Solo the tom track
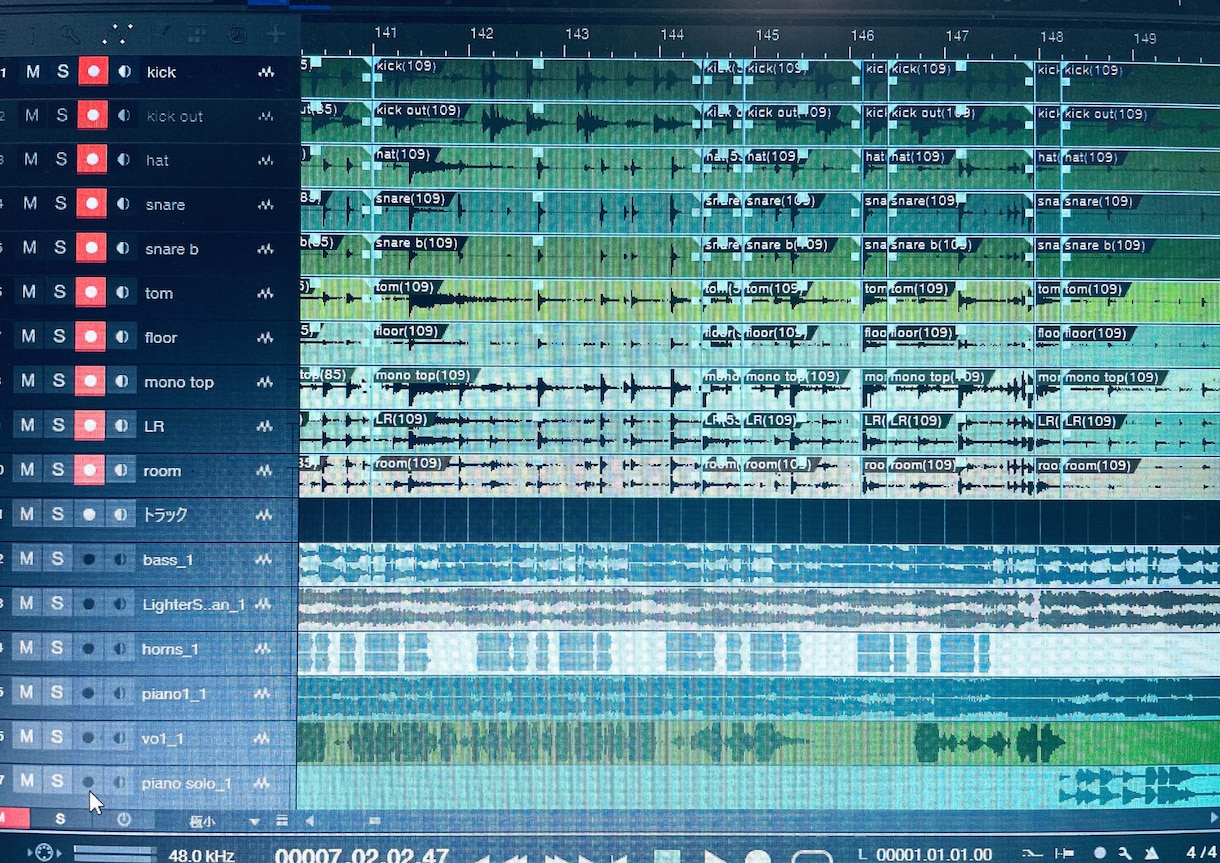1220x863 pixels. click(60, 292)
